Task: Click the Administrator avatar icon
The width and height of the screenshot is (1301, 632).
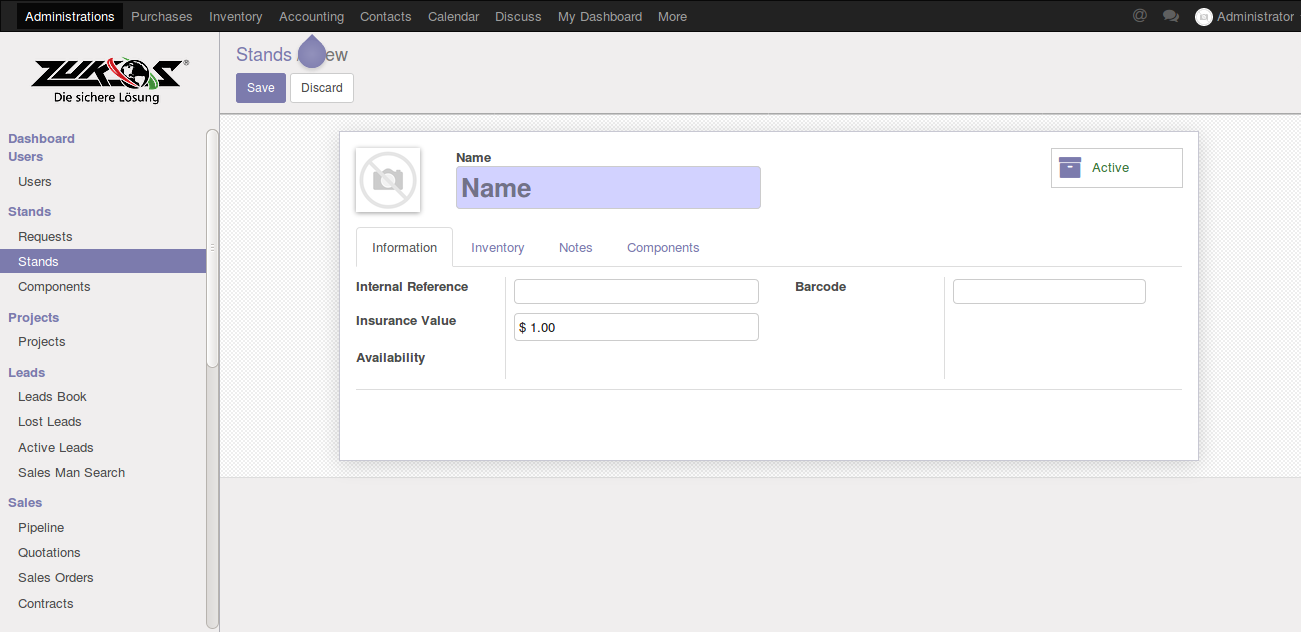Action: click(x=1204, y=16)
